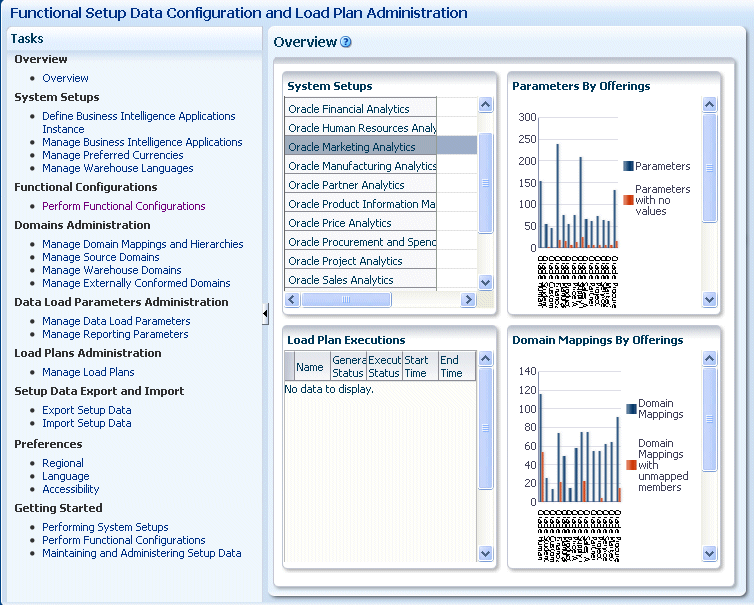Image resolution: width=754 pixels, height=605 pixels.
Task: Click Load Plan Executions scroll down arrow
Action: click(486, 554)
